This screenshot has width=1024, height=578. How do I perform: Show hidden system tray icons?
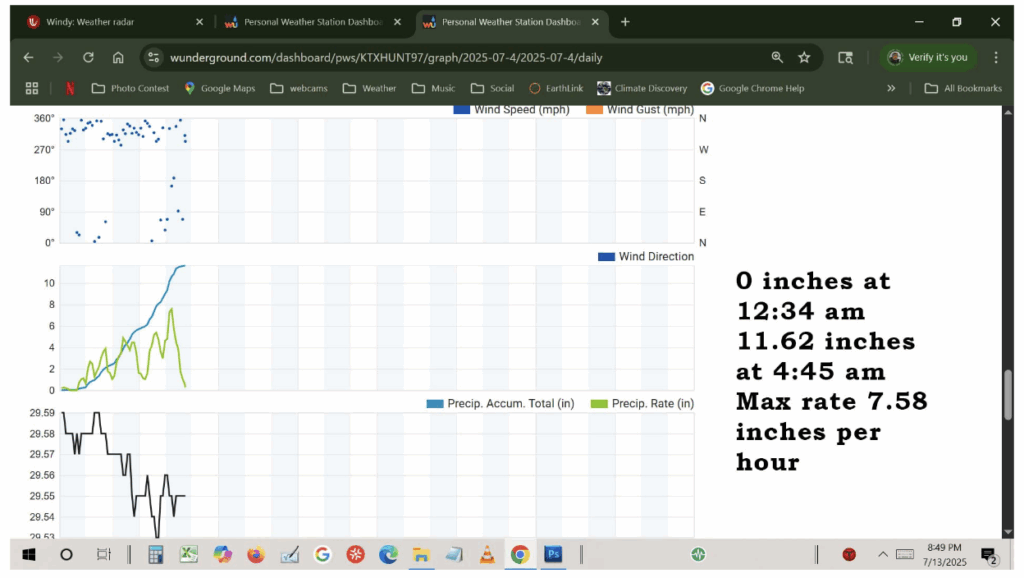pyautogui.click(x=883, y=554)
